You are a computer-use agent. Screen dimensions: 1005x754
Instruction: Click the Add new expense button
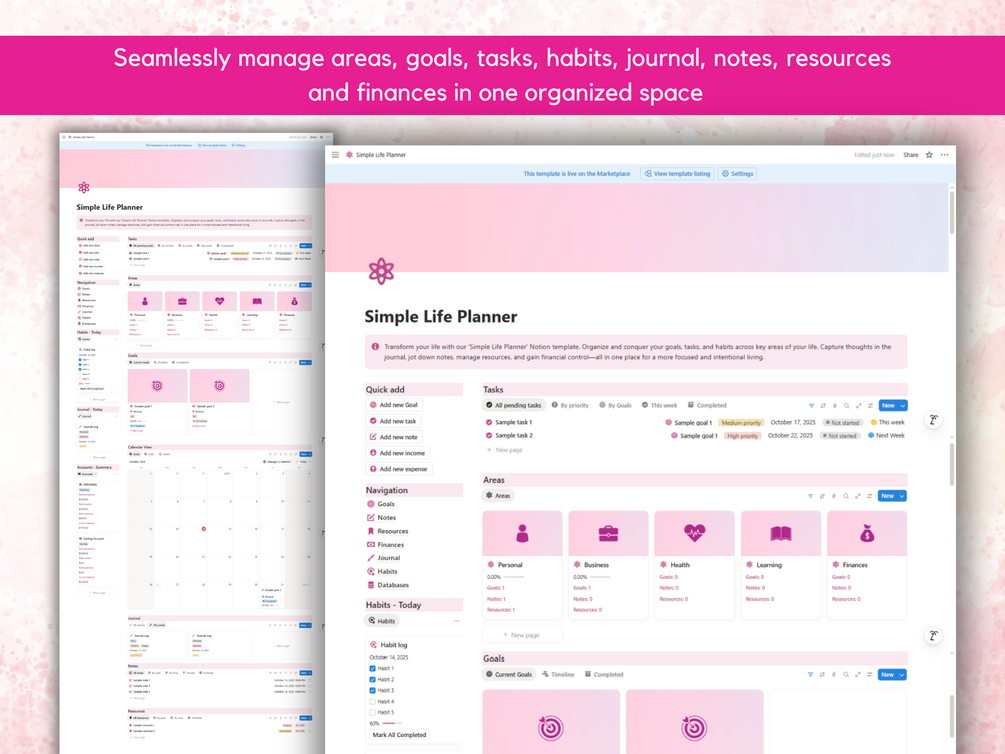(398, 469)
